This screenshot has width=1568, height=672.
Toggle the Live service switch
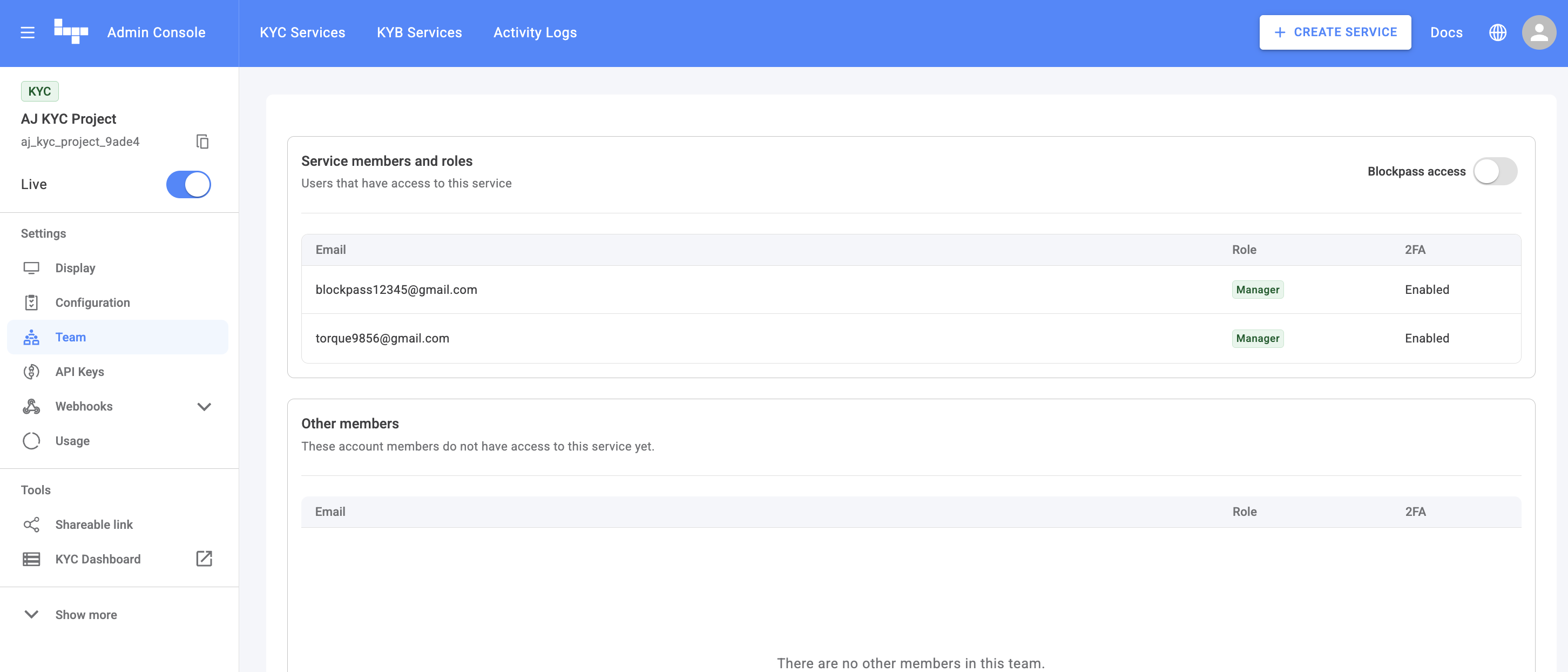tap(188, 184)
